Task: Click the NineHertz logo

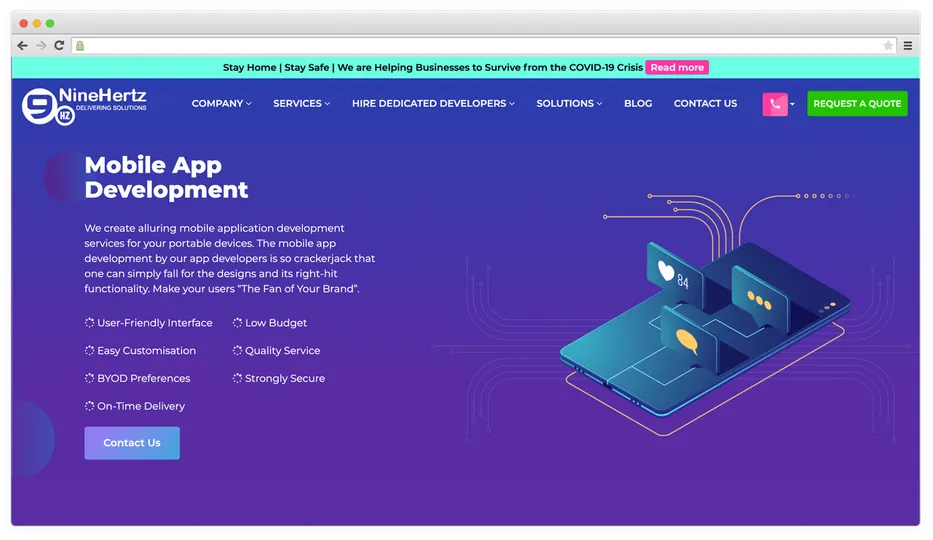Action: [x=85, y=103]
